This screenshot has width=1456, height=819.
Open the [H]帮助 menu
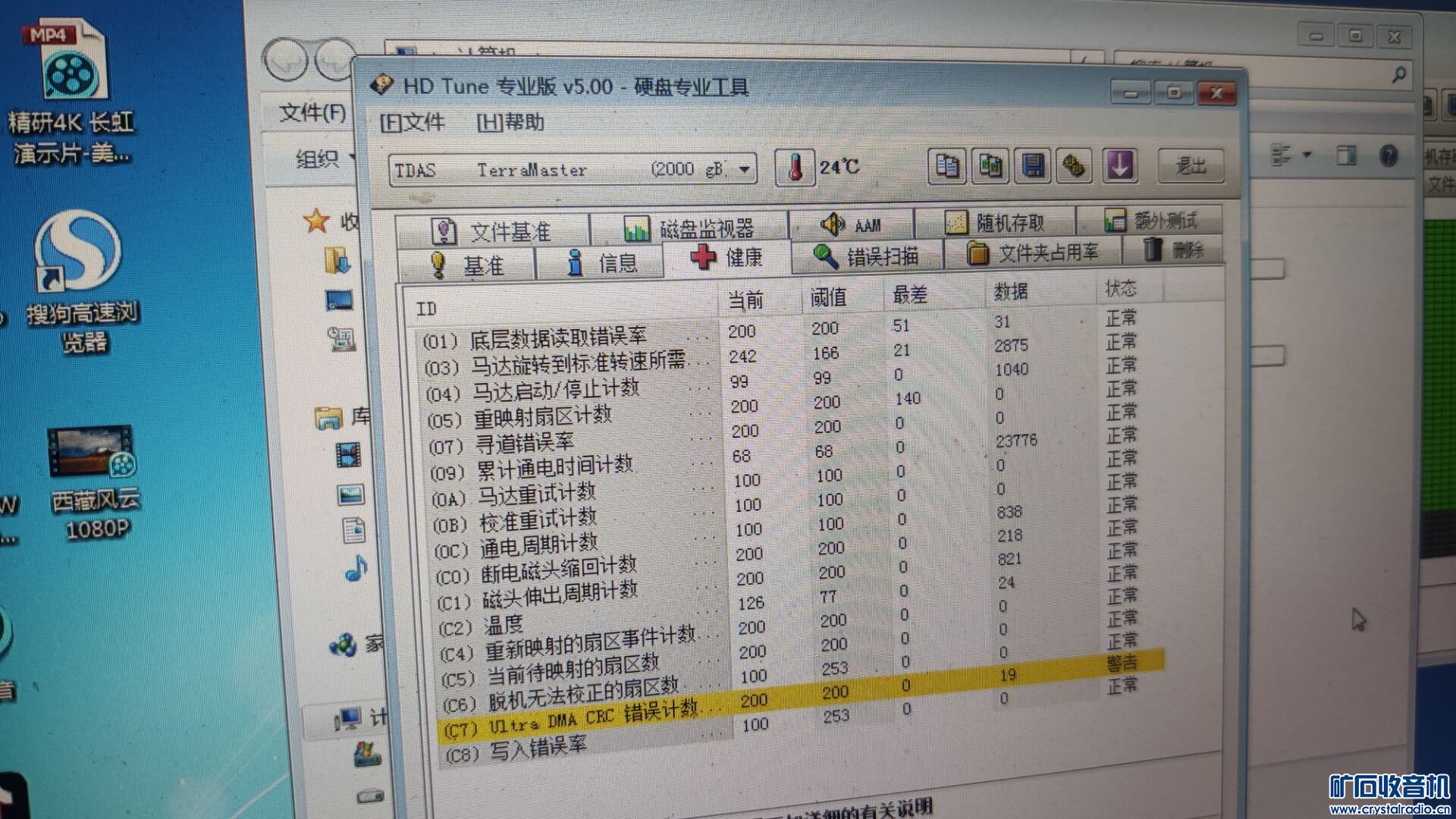click(510, 121)
